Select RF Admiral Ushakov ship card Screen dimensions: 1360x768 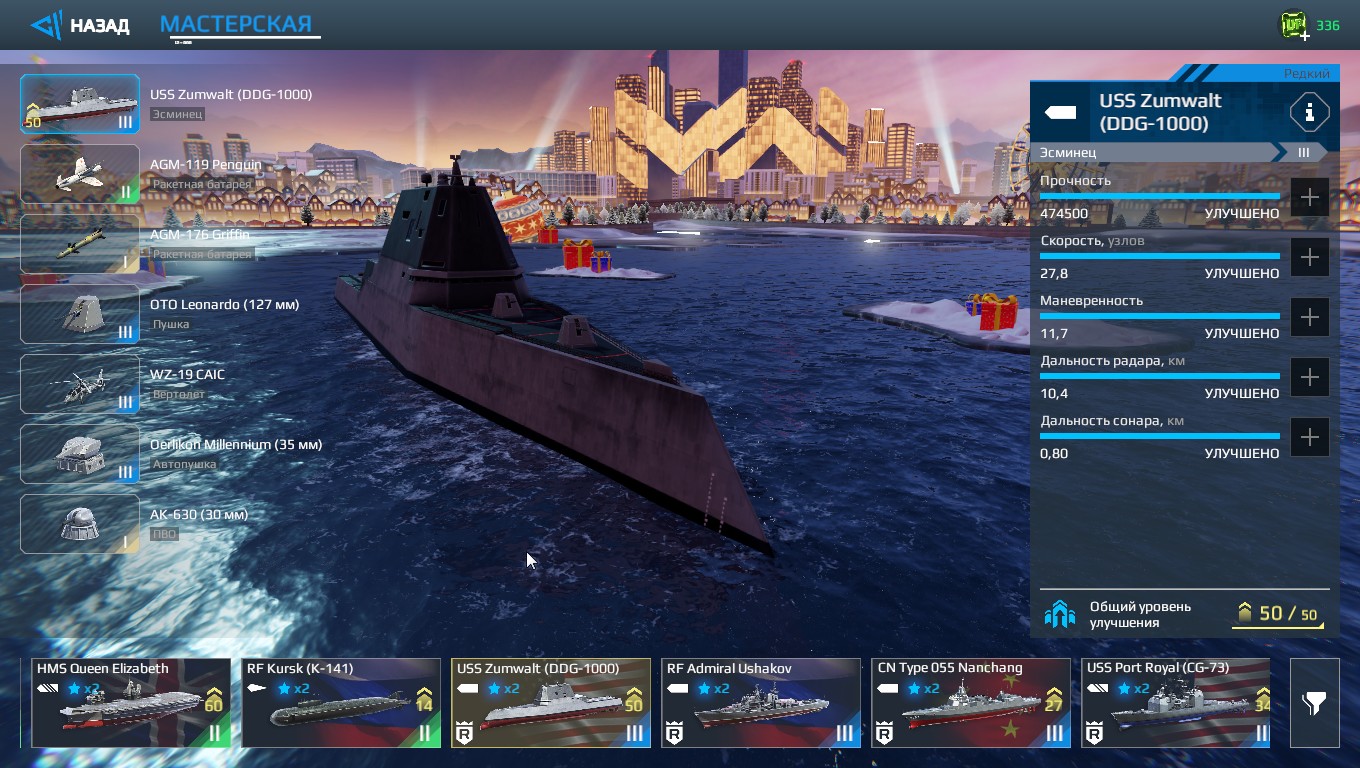point(761,702)
